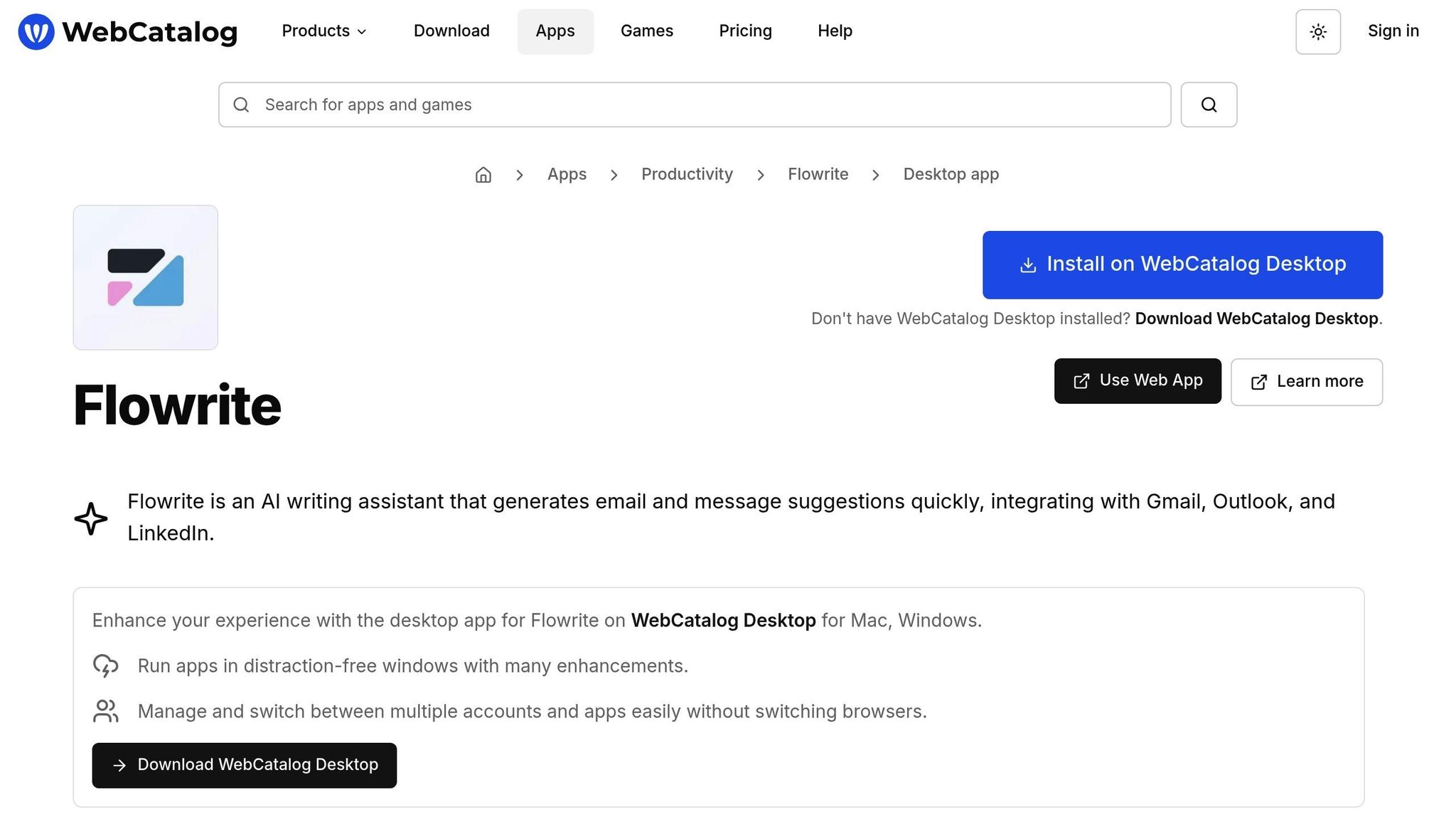The height and width of the screenshot is (819, 1456).
Task: Click Install on WebCatalog Desktop
Action: pos(1182,264)
